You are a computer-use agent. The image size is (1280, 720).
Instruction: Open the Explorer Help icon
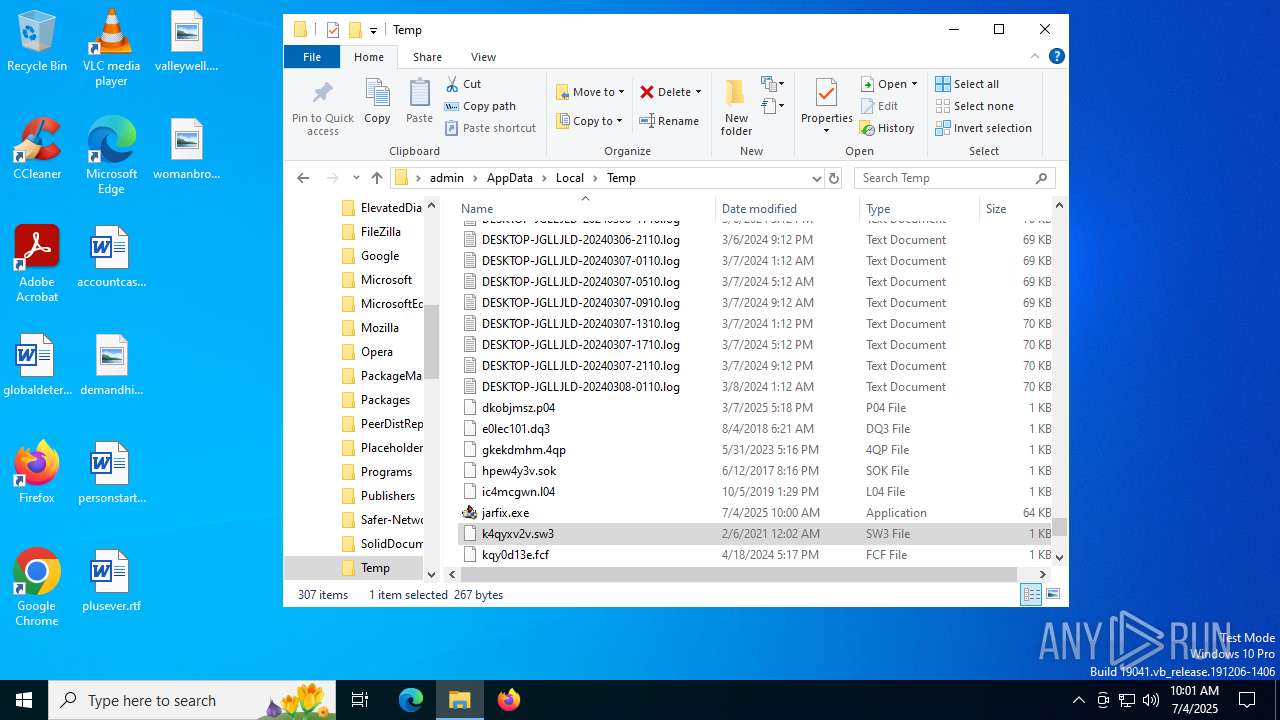tap(1056, 57)
